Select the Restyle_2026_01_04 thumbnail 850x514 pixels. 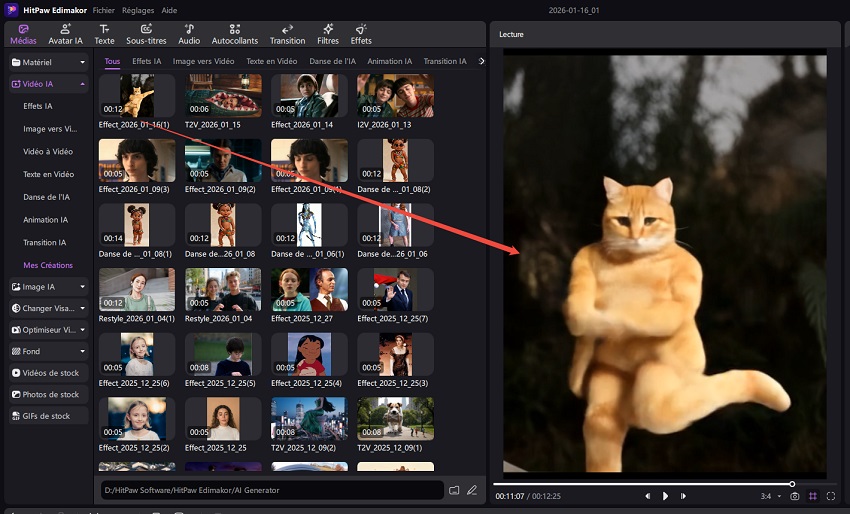(x=223, y=290)
